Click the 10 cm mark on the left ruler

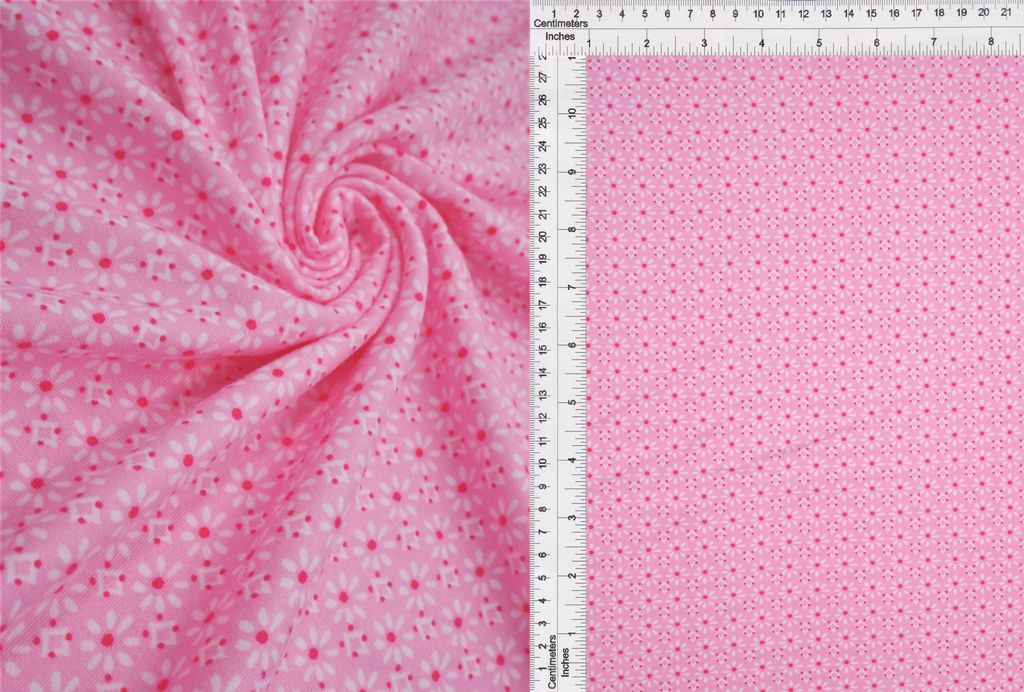point(542,464)
